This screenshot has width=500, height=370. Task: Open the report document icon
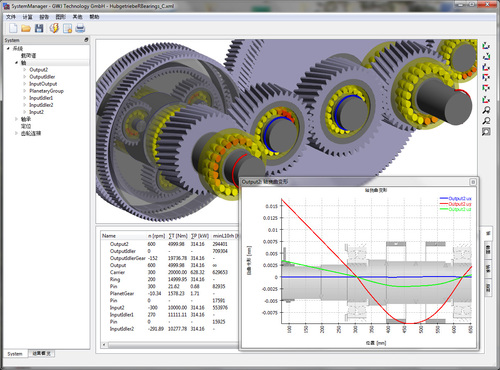click(x=68, y=28)
